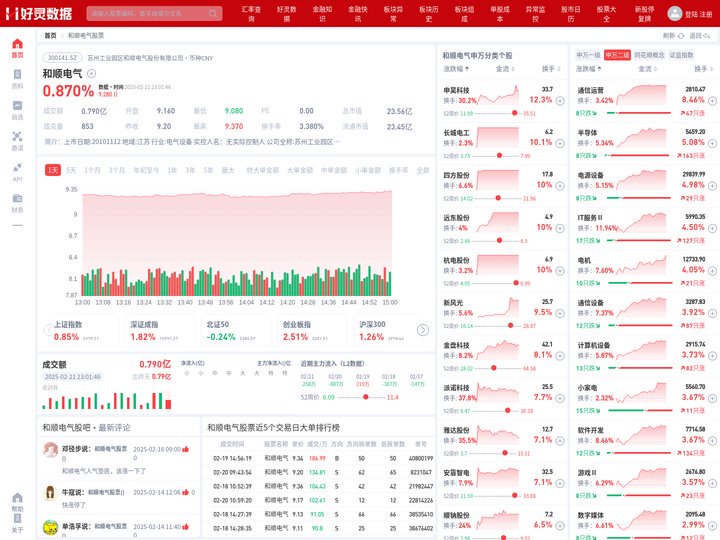Screen dimensions: 720x540
Task: Open 新股停复牌 in top navigation
Action: (x=645, y=14)
